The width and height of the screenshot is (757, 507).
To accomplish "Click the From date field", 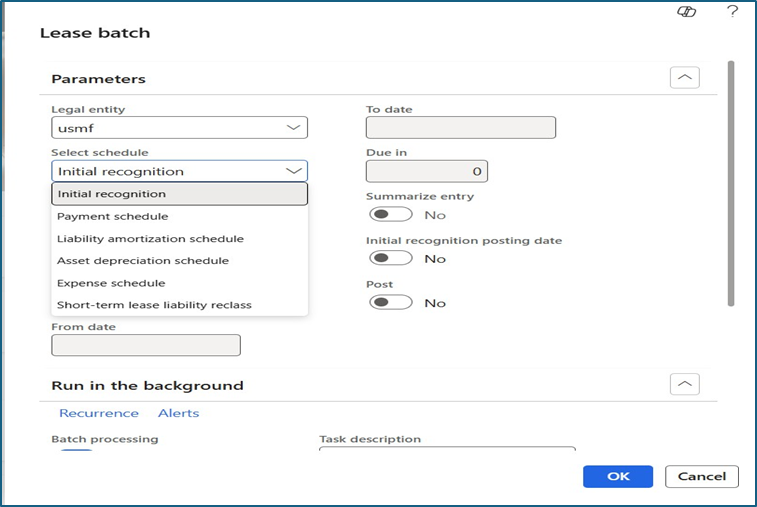I will point(146,345).
